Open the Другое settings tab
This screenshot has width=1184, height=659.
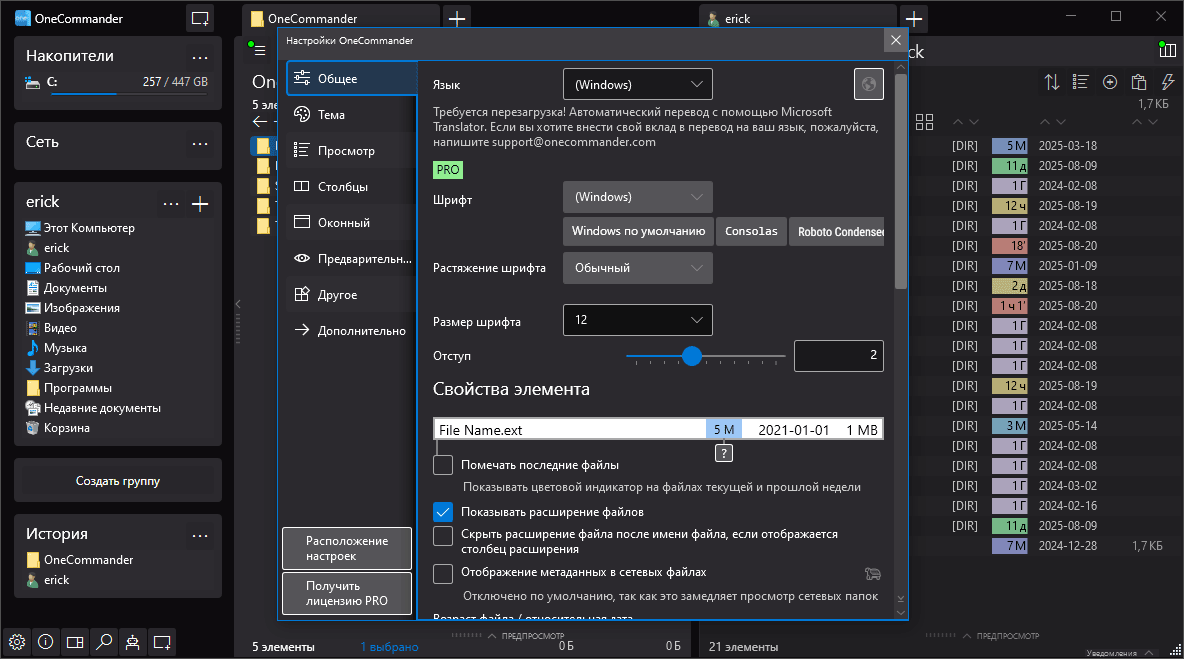(351, 294)
